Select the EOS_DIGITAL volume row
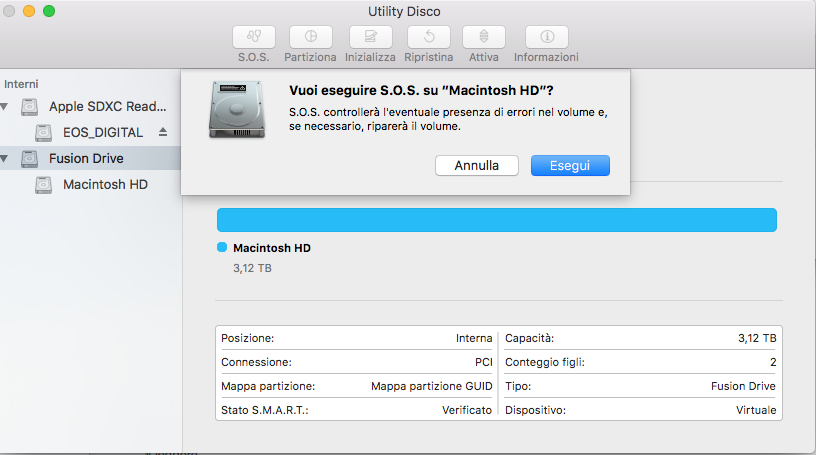 coord(91,133)
